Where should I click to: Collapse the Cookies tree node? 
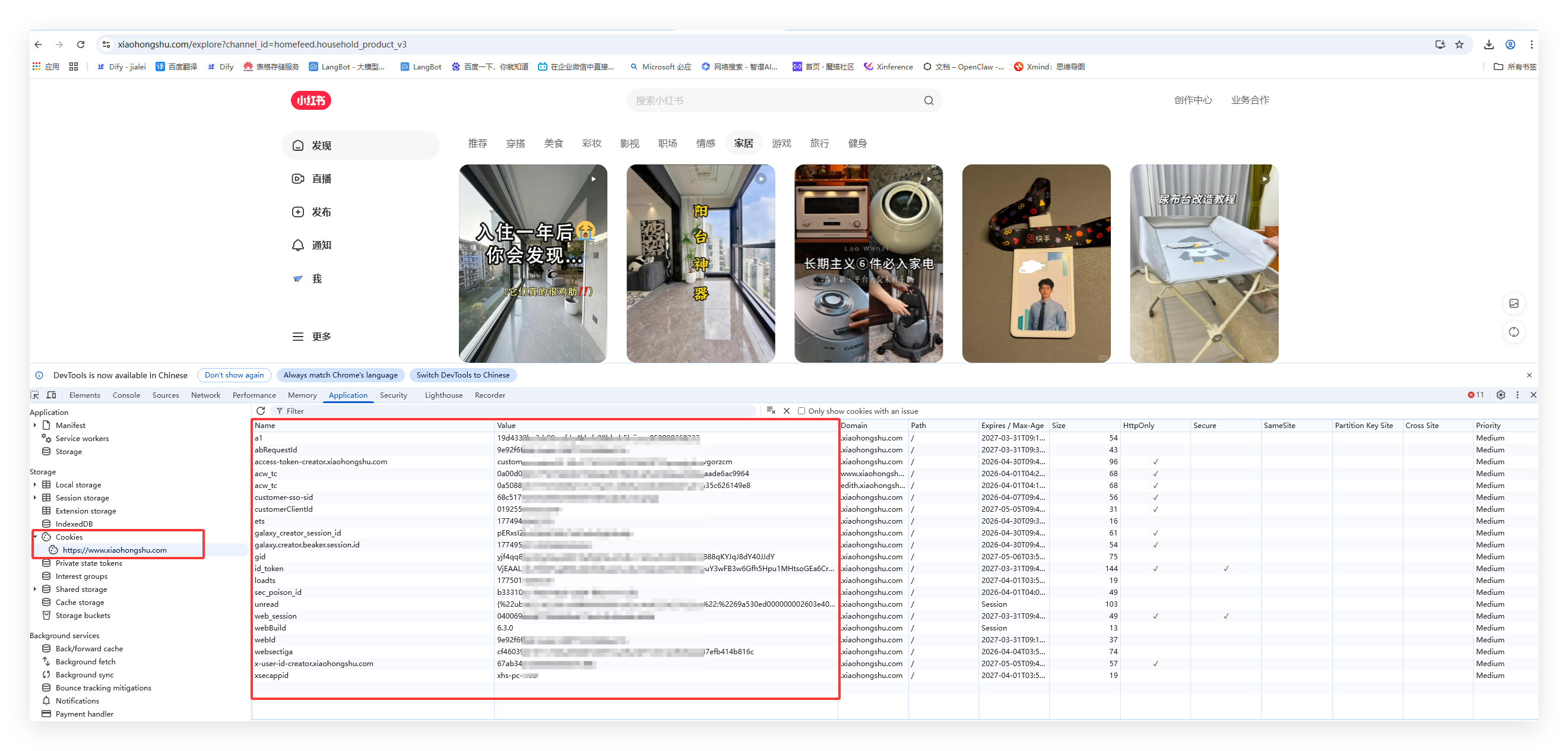click(x=34, y=537)
